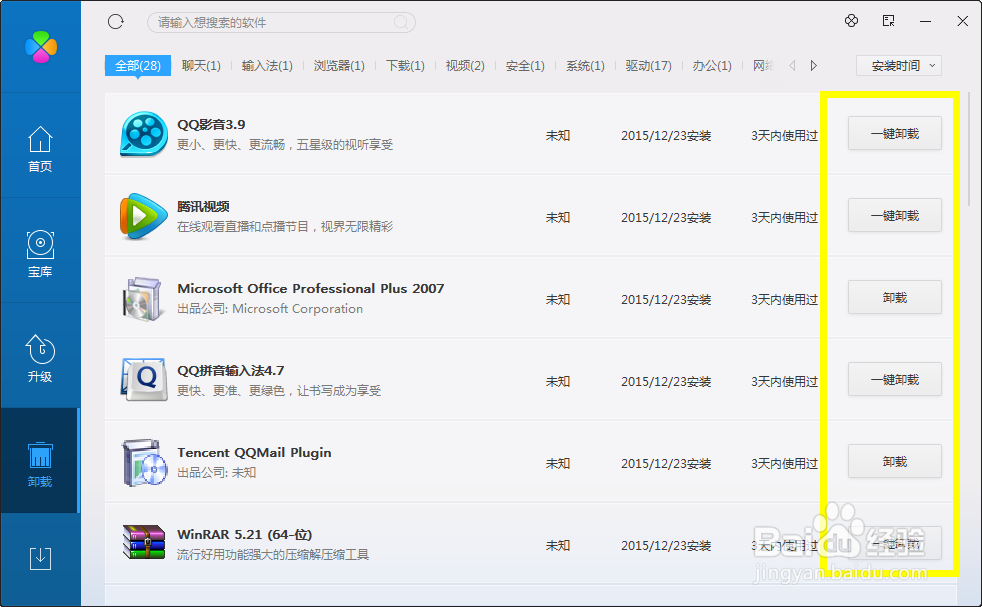Click the uninstall button for WinRAR 5.21
The height and width of the screenshot is (607, 982).
tap(895, 544)
